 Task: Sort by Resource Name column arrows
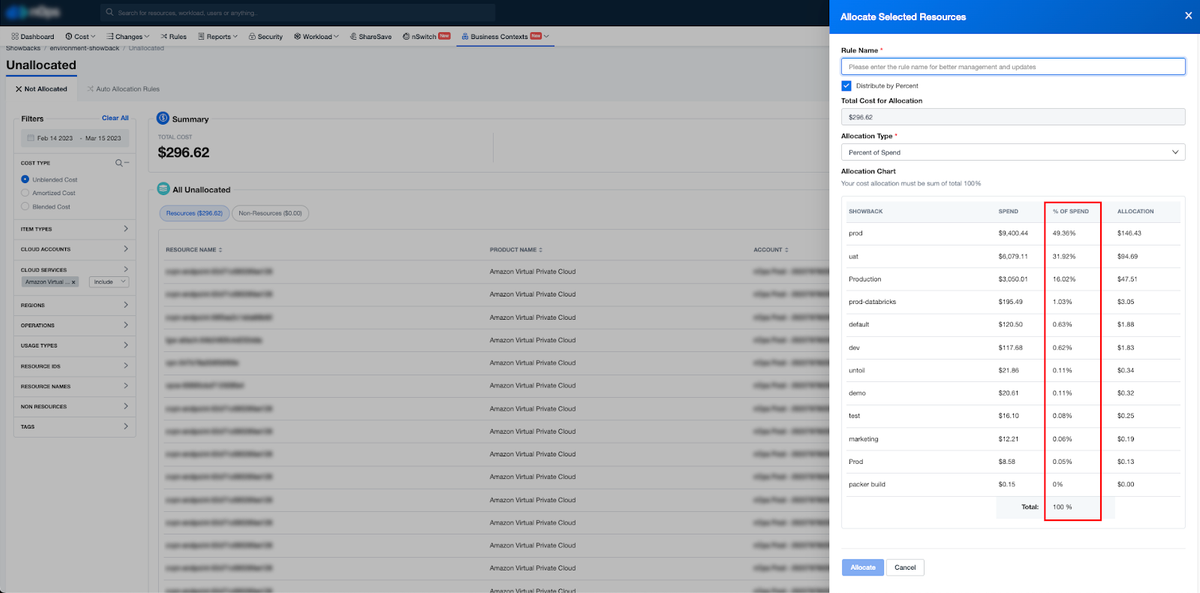pyautogui.click(x=220, y=250)
